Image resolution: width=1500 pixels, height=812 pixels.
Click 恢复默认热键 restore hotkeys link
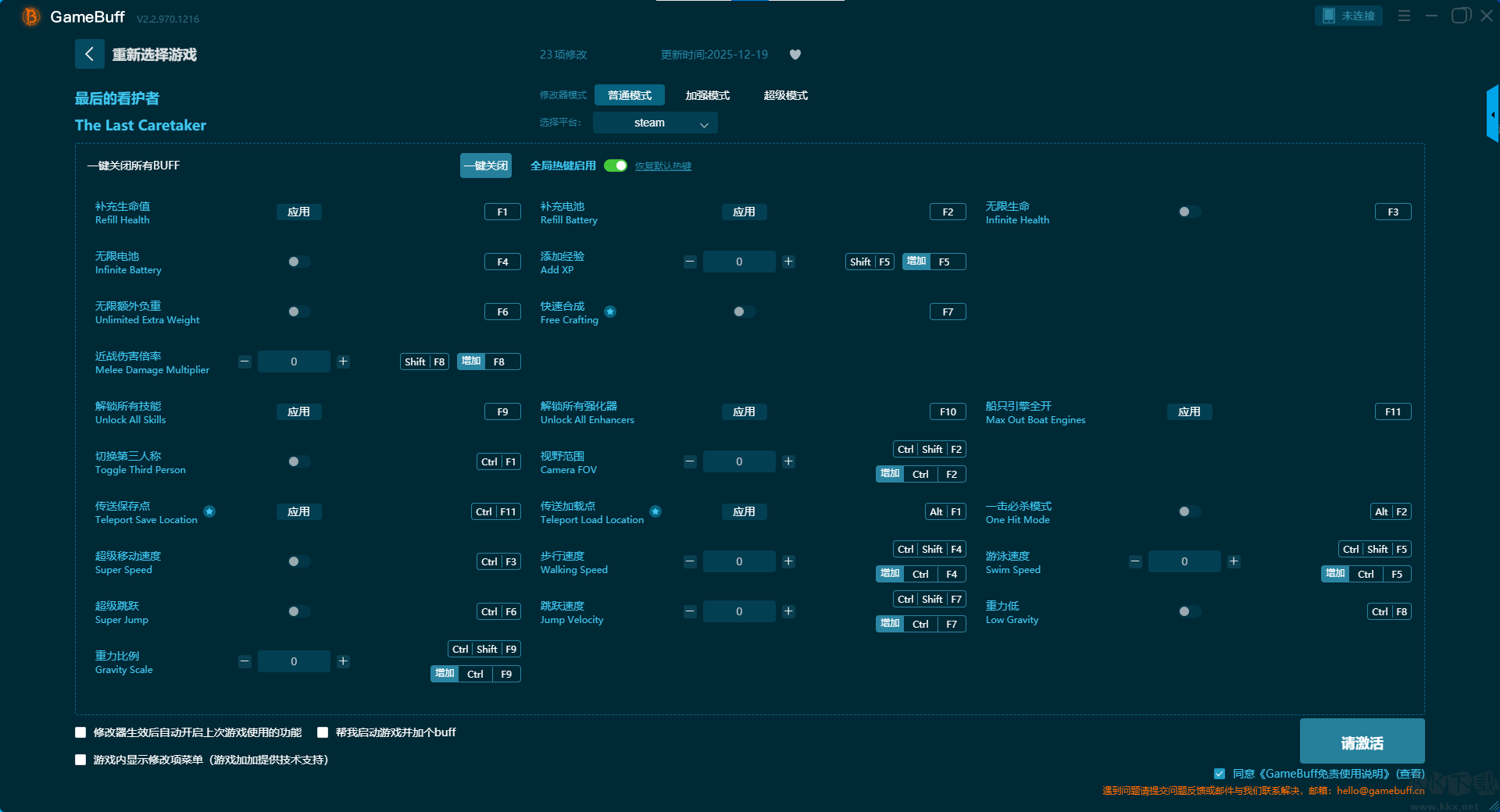[663, 166]
